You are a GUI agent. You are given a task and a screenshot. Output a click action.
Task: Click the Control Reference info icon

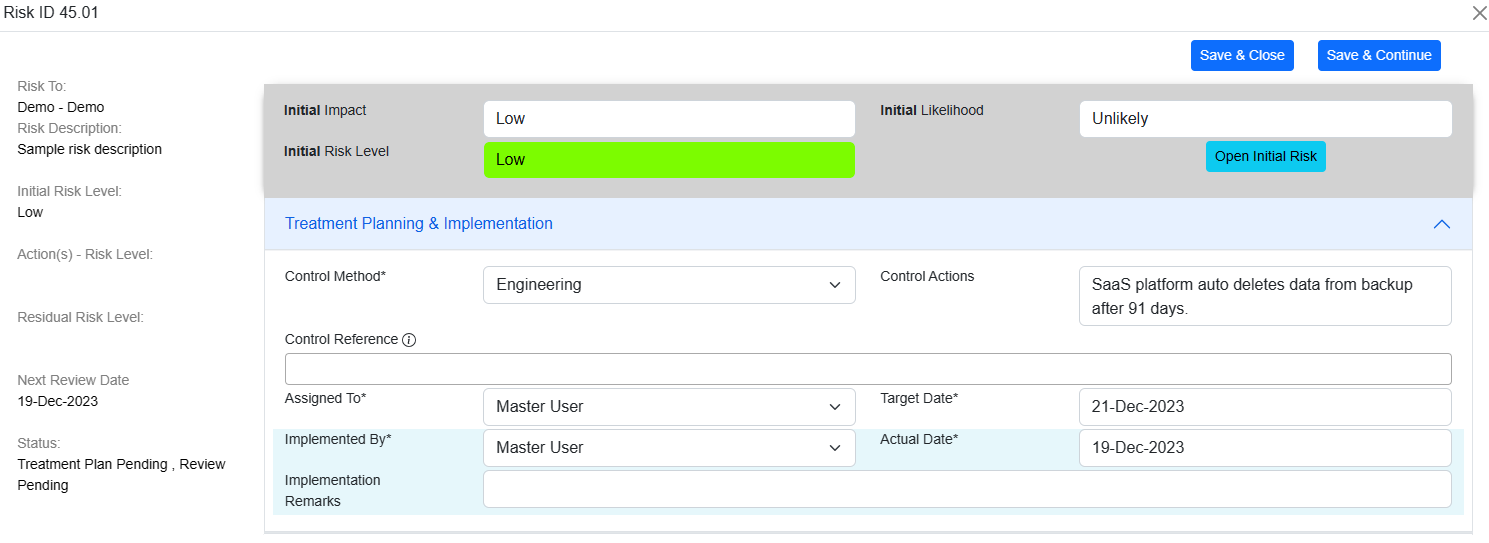pyautogui.click(x=409, y=340)
